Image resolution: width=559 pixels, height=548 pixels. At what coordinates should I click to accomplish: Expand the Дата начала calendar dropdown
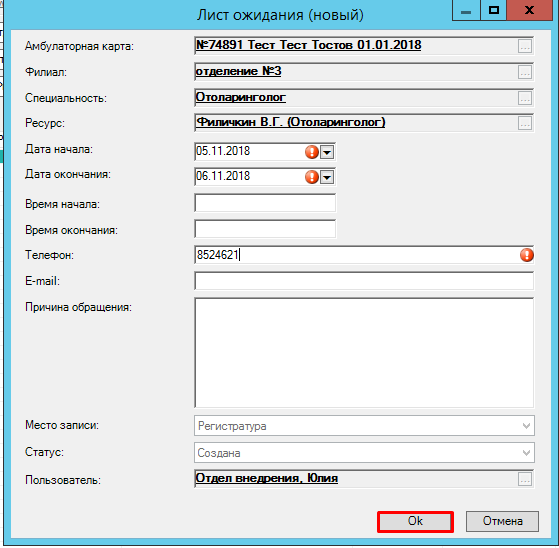pyautogui.click(x=327, y=152)
